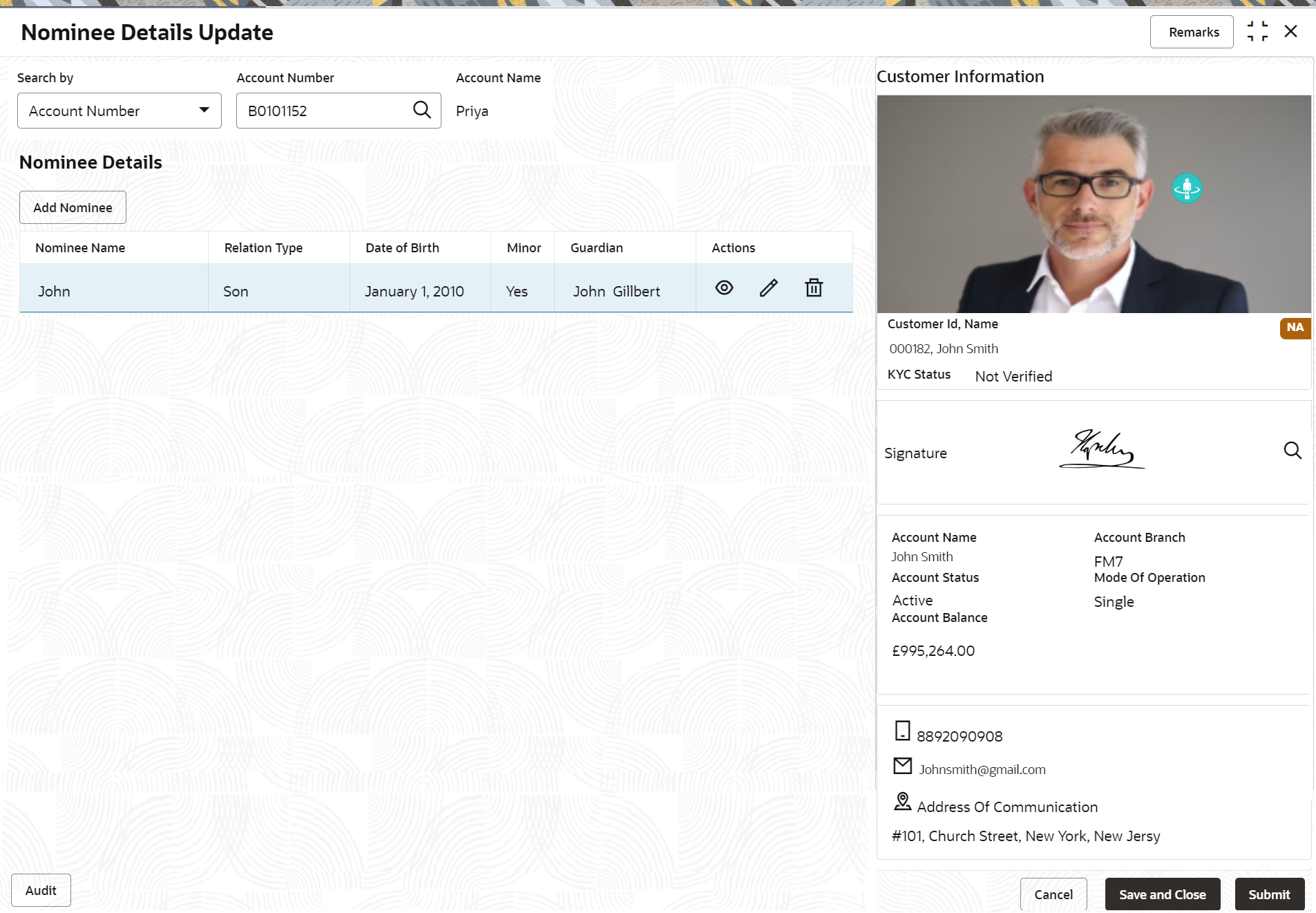Image resolution: width=1316 pixels, height=913 pixels.
Task: Click address #101, Church Street text
Action: 1026,836
